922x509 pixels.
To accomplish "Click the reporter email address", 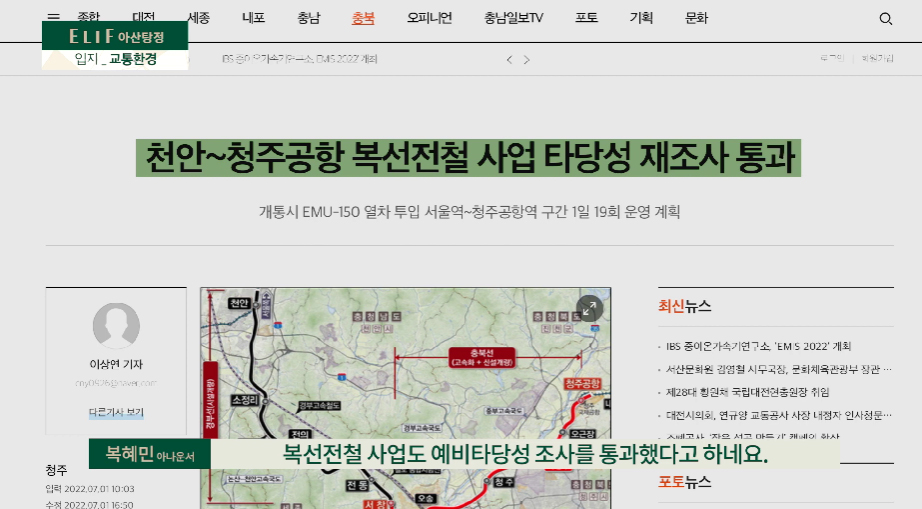I will coord(116,383).
